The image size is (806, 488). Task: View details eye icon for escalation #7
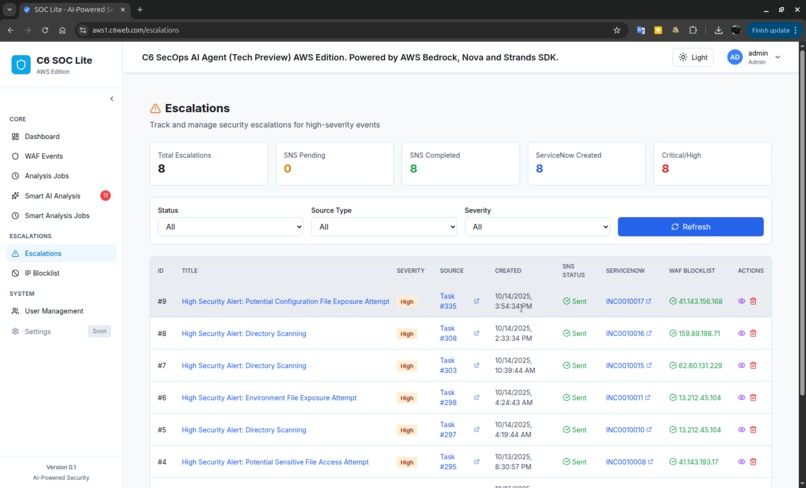(x=741, y=366)
